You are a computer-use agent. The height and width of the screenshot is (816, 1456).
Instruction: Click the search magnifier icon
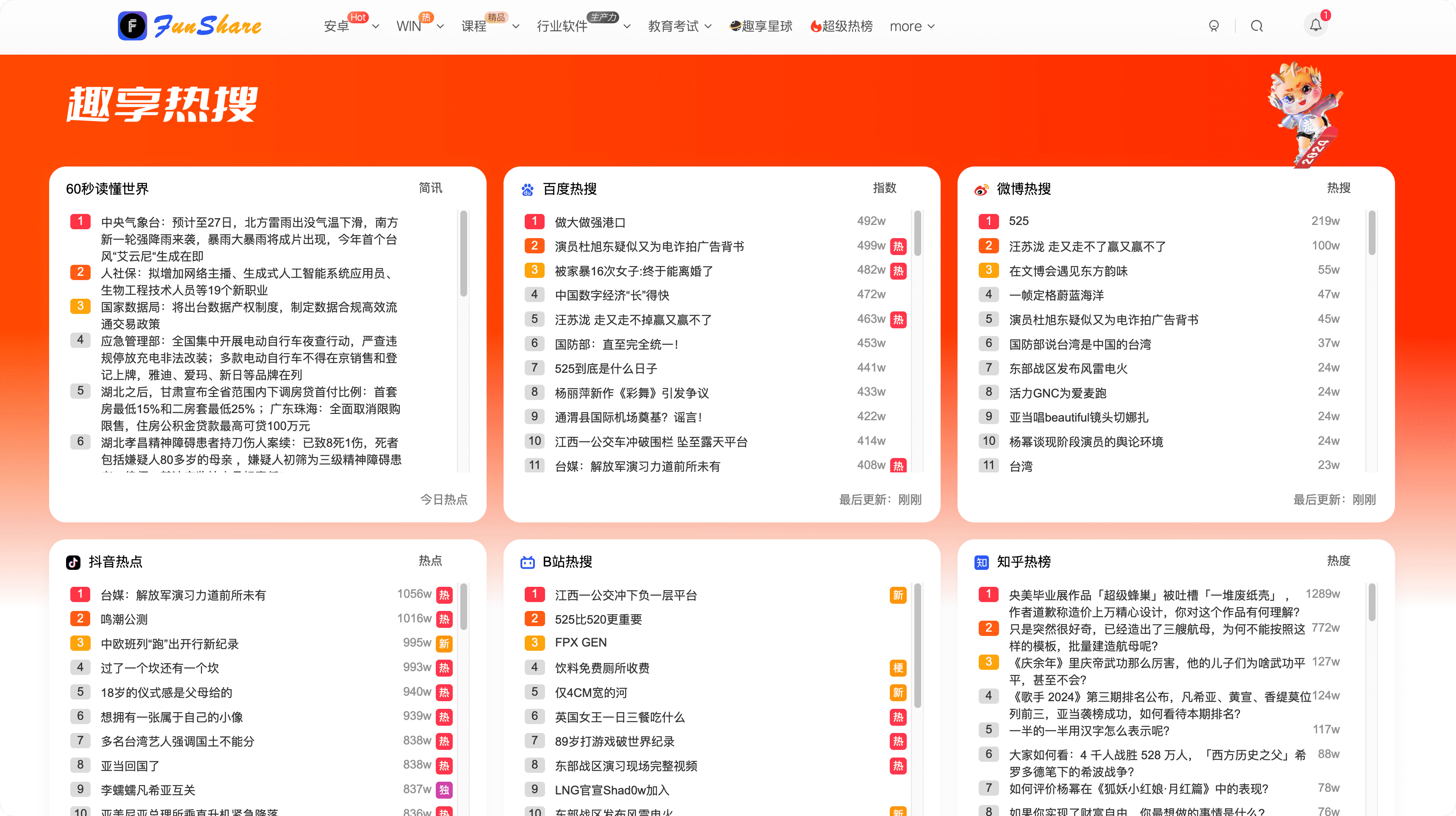1257,26
